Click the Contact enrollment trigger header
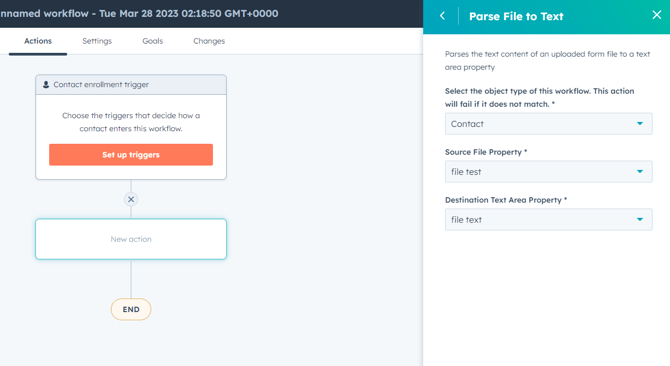This screenshot has width=670, height=366. 131,85
